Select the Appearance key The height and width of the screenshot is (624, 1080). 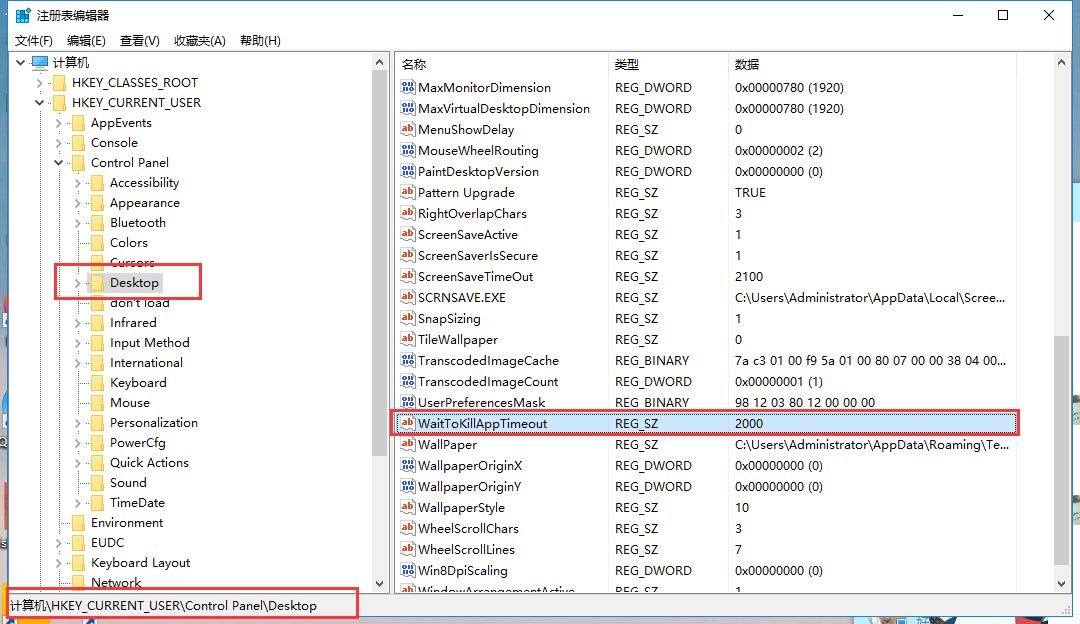point(145,202)
